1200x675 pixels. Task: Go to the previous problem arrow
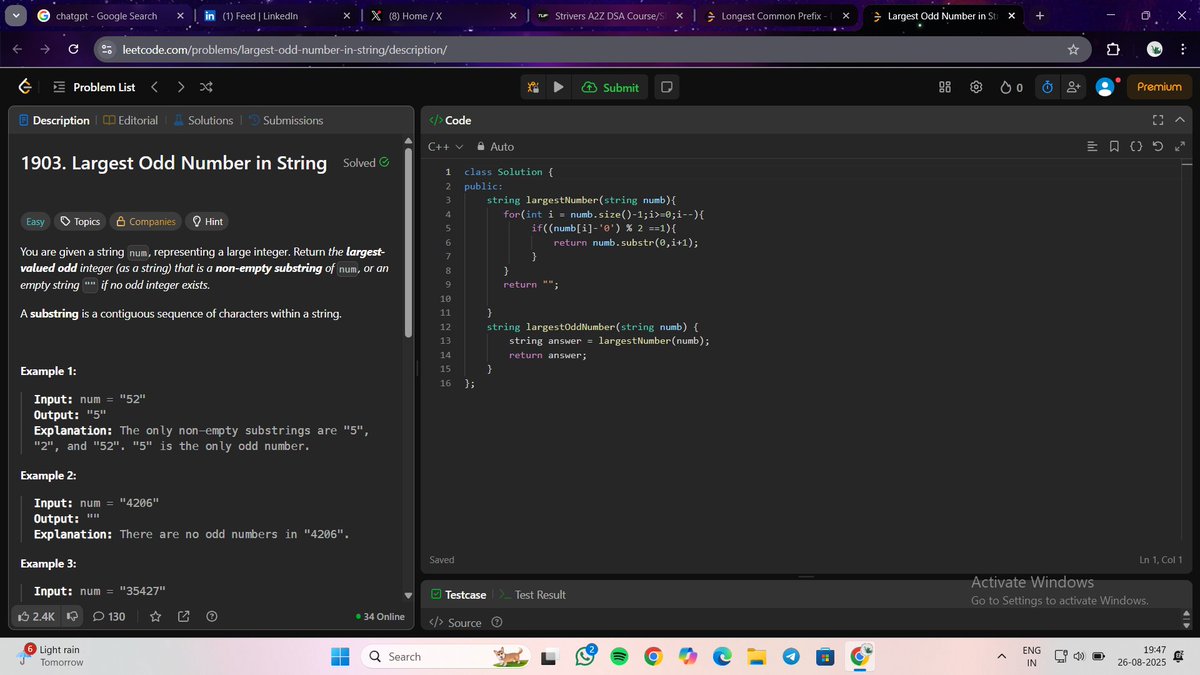154,87
